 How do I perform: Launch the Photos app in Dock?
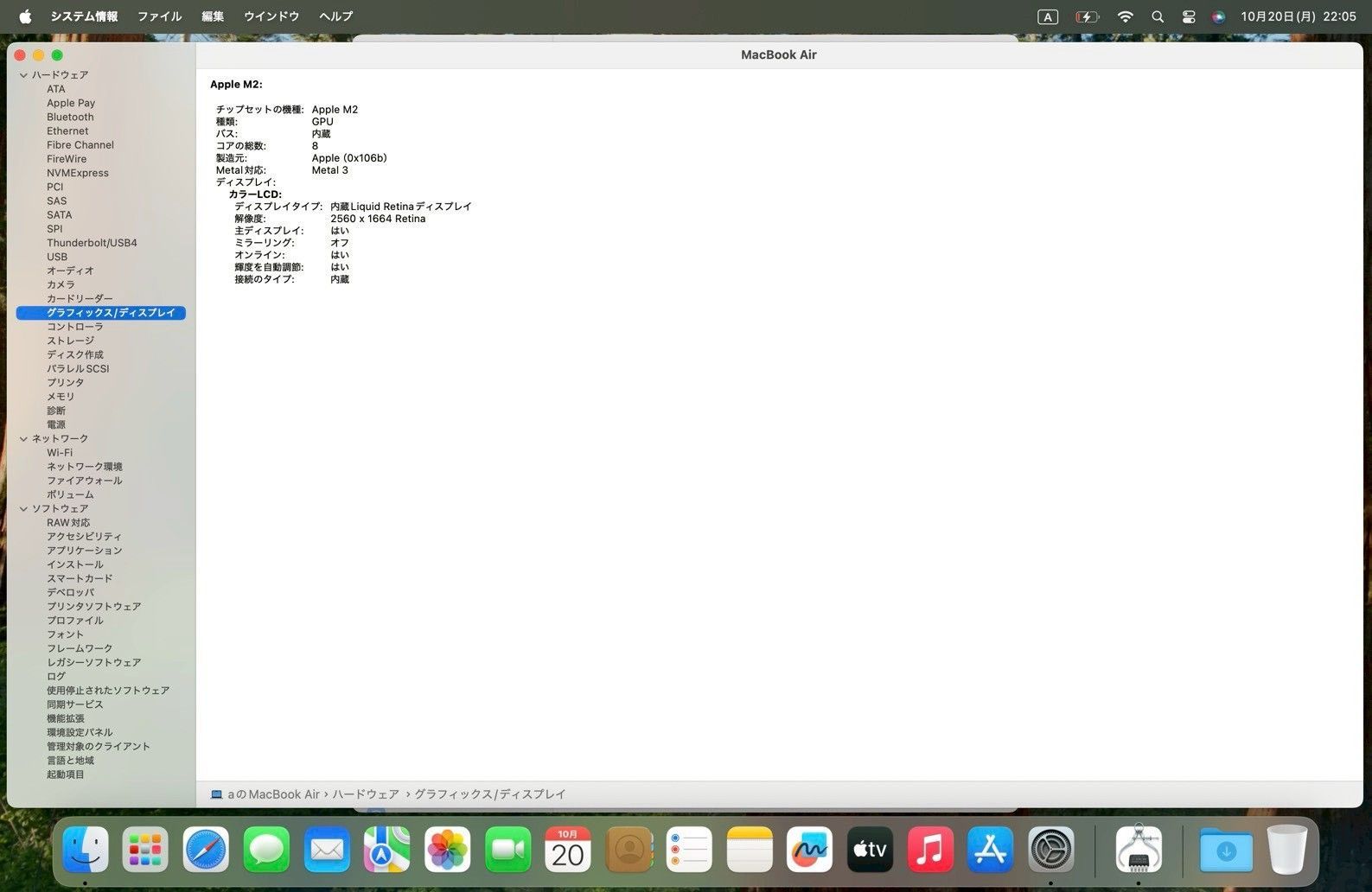click(x=447, y=851)
